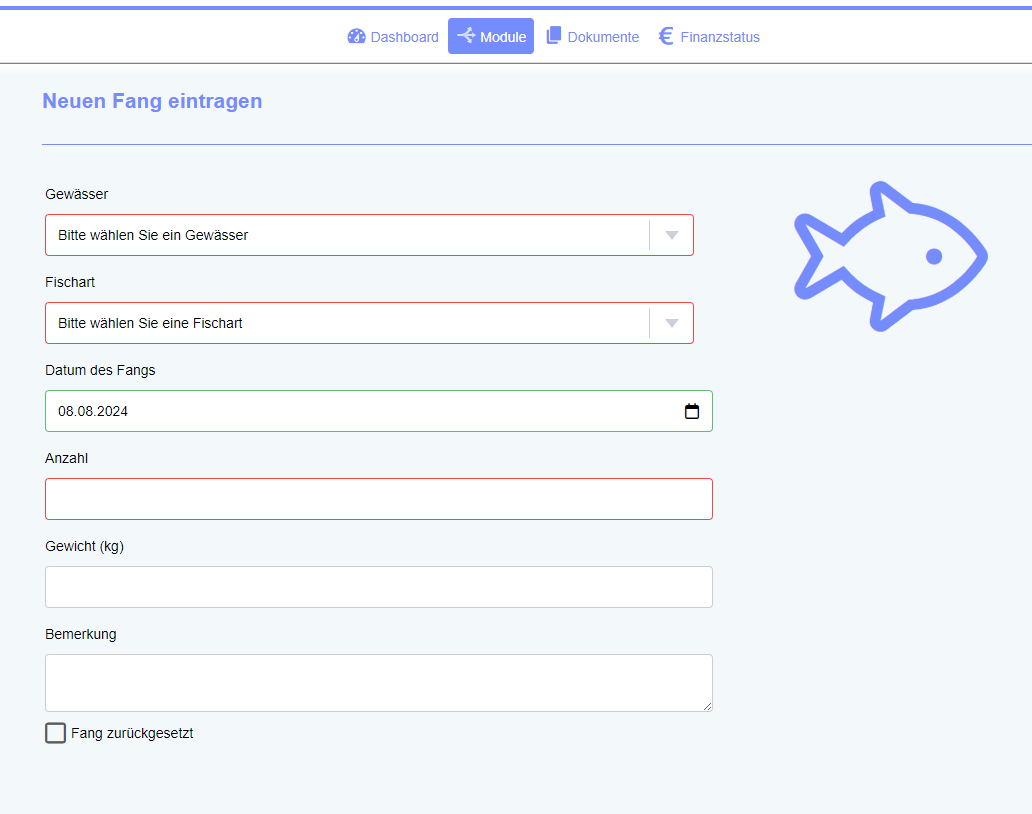Click the Module branch icon
Image resolution: width=1032 pixels, height=814 pixels.
point(466,36)
